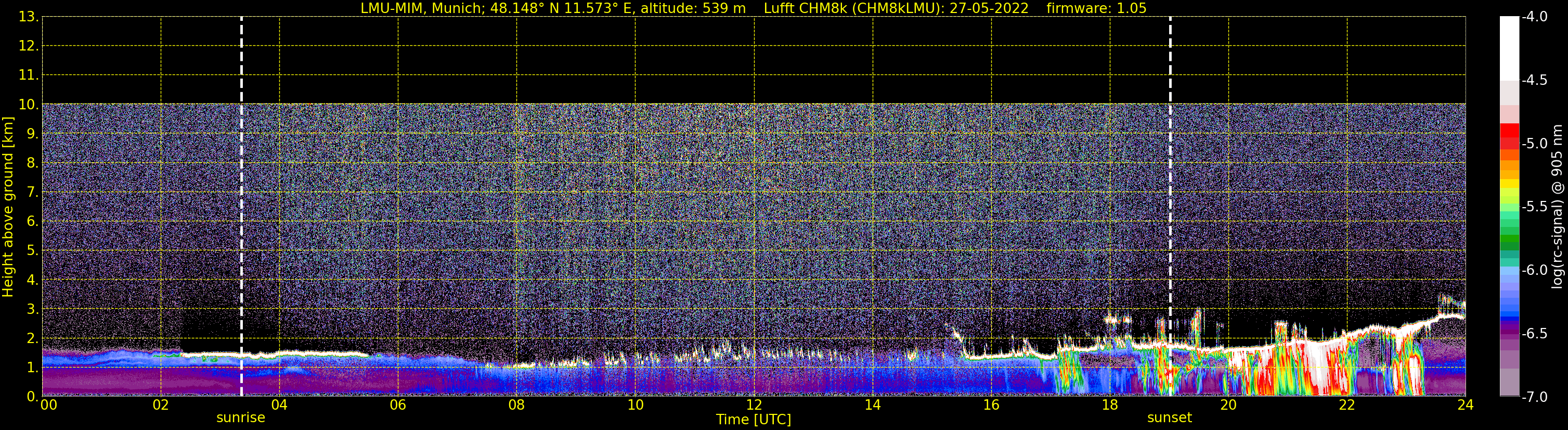1568x430 pixels.
Task: Pick the dark green segment of the colorbar
Action: point(1509,246)
